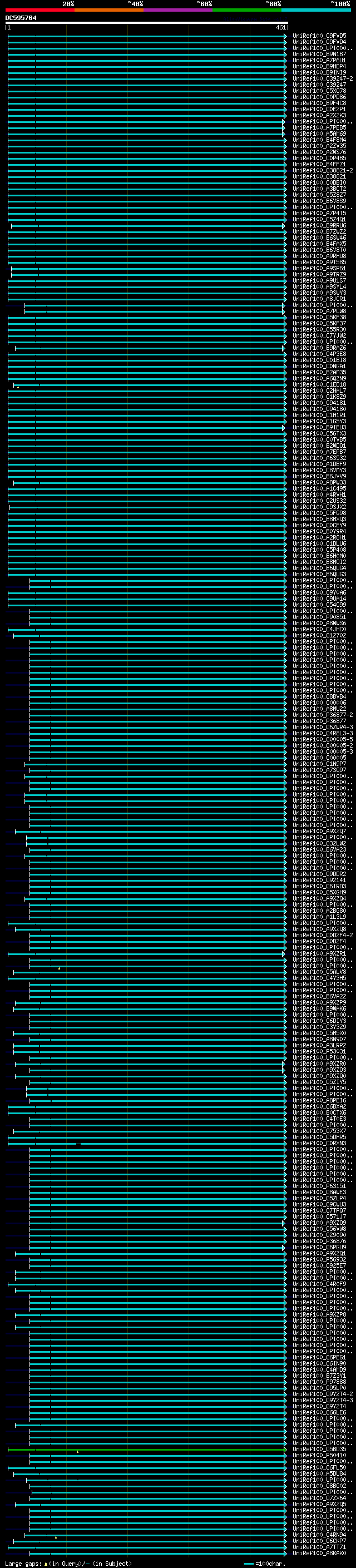Click hit UniRef100_B9F4C8

click(x=319, y=103)
